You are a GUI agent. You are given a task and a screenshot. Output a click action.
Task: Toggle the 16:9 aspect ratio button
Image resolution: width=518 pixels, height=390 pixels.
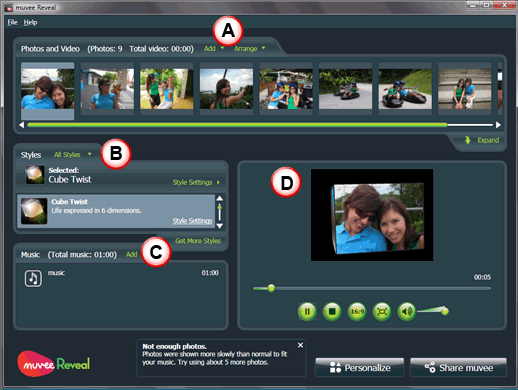click(357, 311)
